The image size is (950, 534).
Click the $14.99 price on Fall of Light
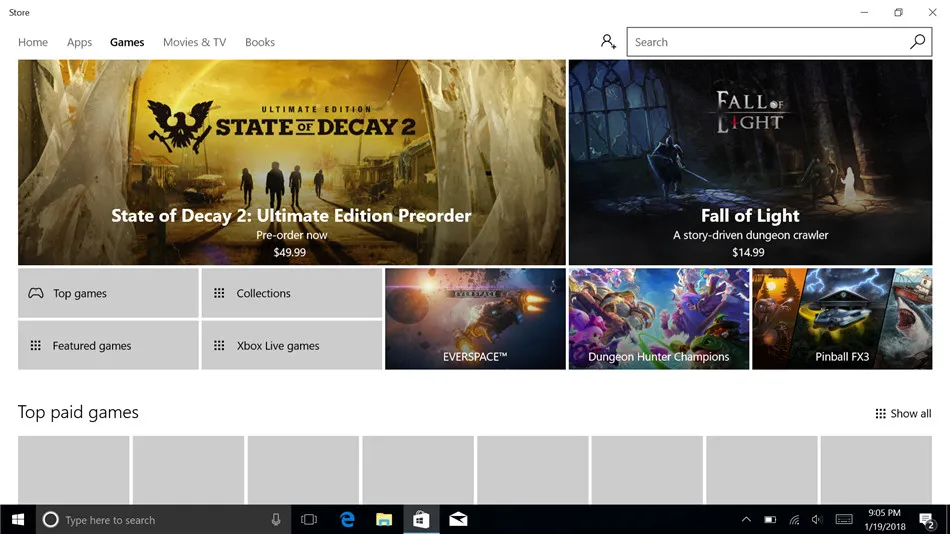point(748,252)
